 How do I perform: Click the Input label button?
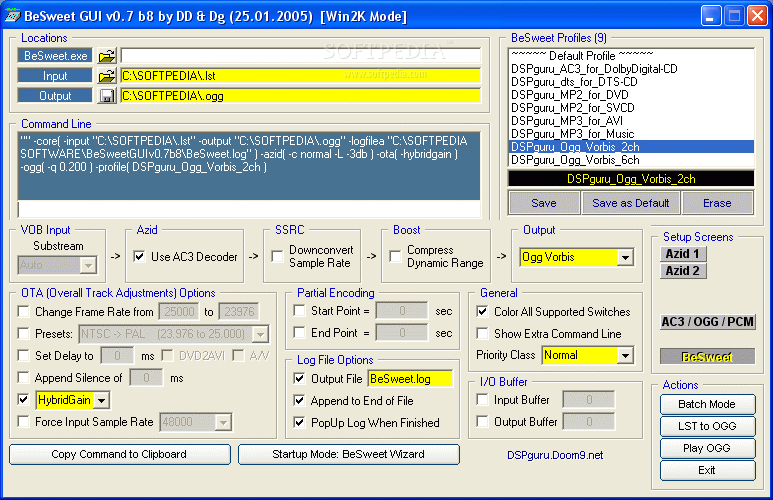[55, 76]
